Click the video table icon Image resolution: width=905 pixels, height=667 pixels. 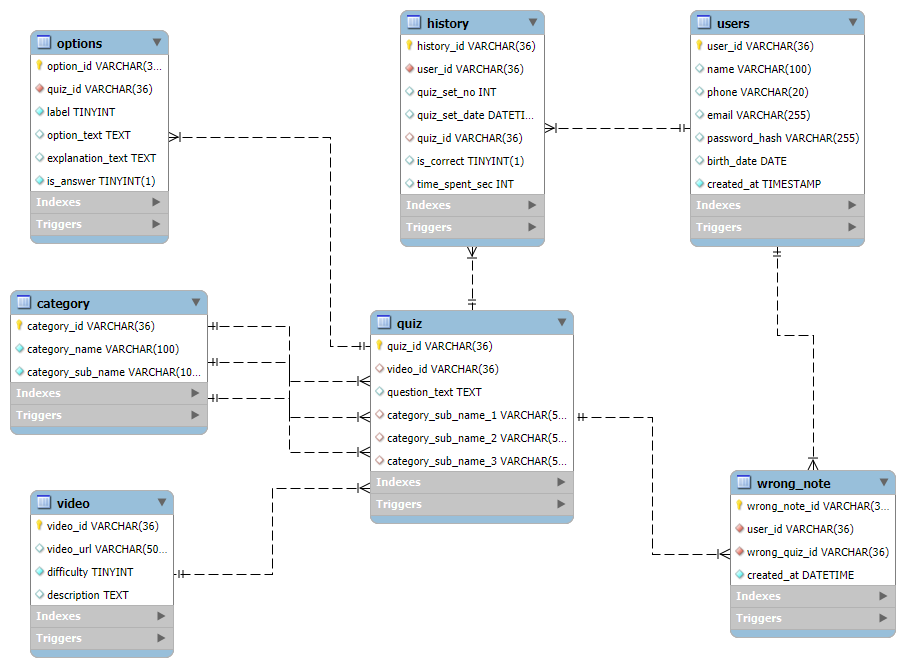(x=44, y=503)
